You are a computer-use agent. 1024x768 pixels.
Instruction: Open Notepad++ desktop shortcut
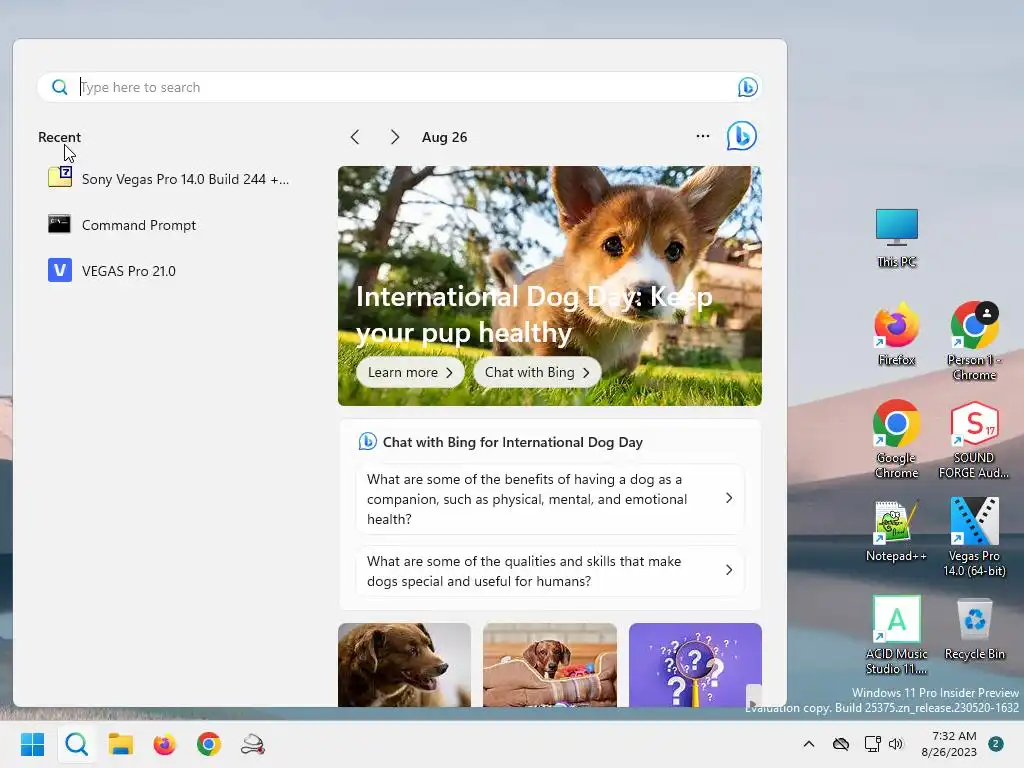896,530
